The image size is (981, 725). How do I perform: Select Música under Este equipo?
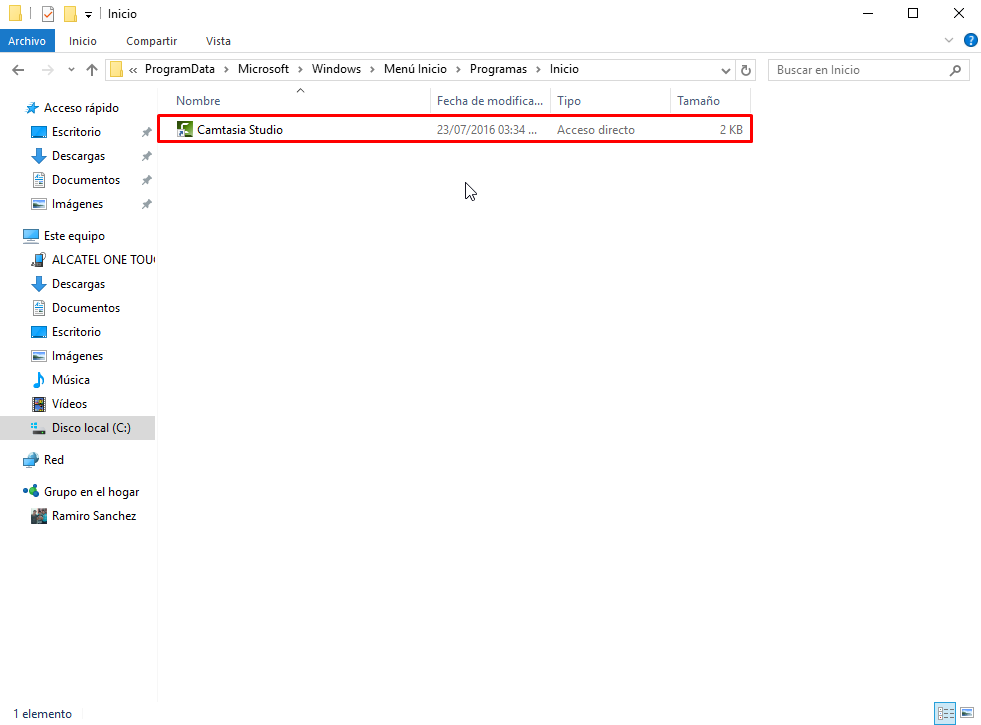pos(74,379)
